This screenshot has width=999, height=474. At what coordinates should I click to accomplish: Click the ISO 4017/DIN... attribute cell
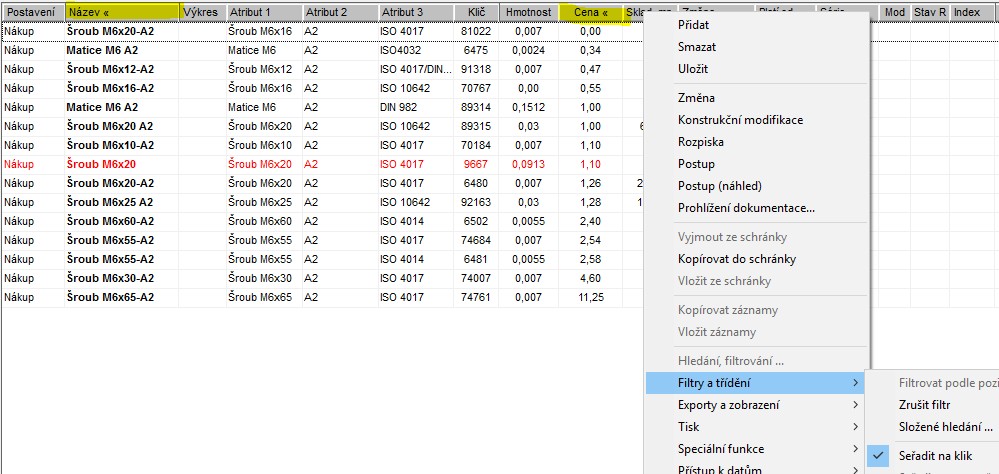click(416, 69)
